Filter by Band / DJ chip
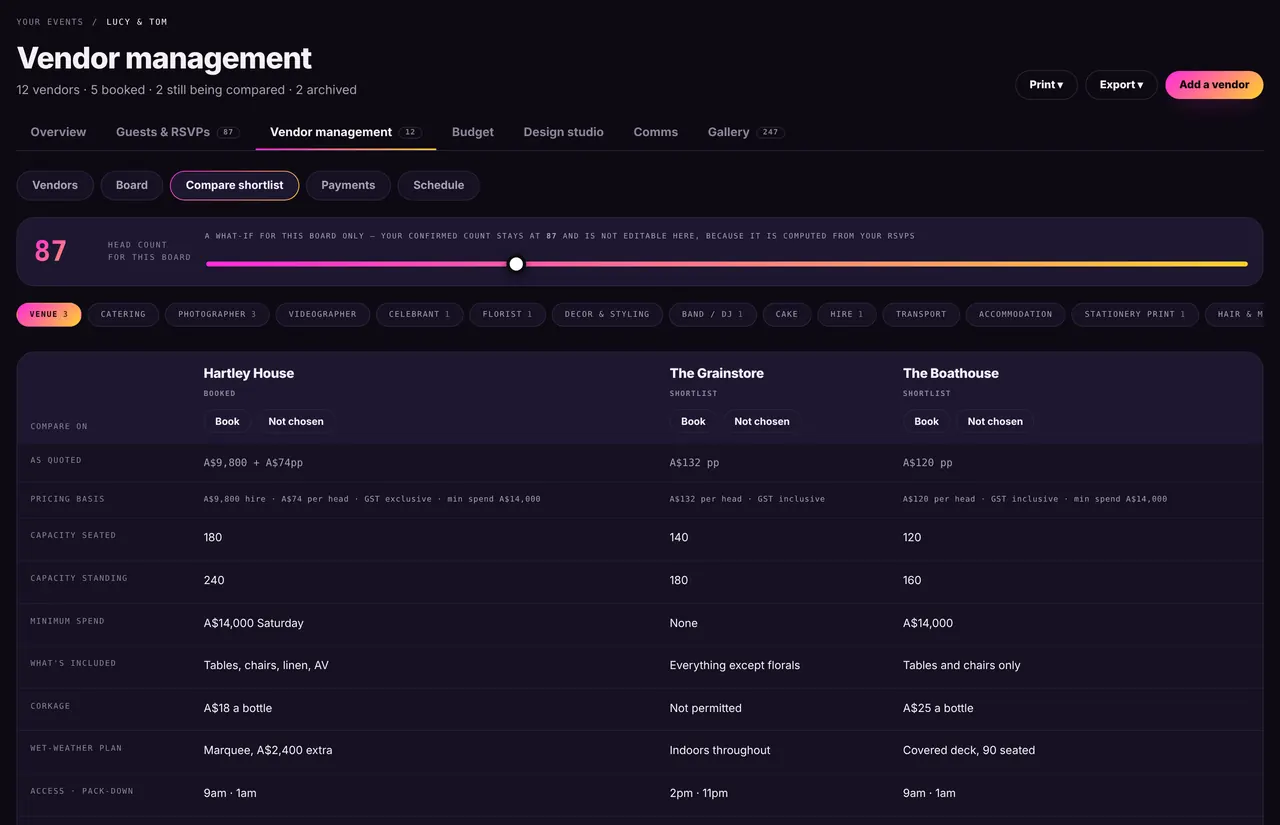Viewport: 1280px width, 825px height. (713, 314)
